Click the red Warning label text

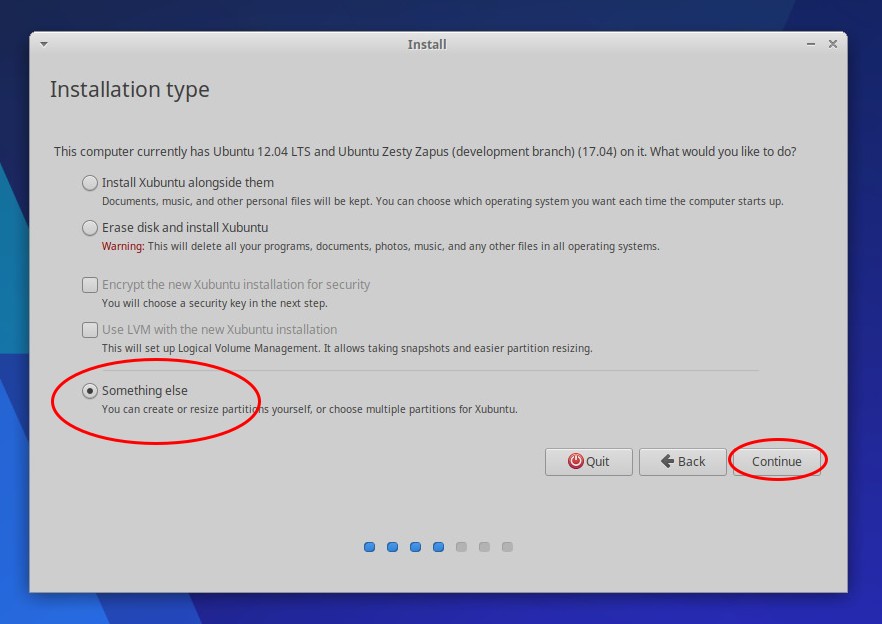(x=123, y=246)
